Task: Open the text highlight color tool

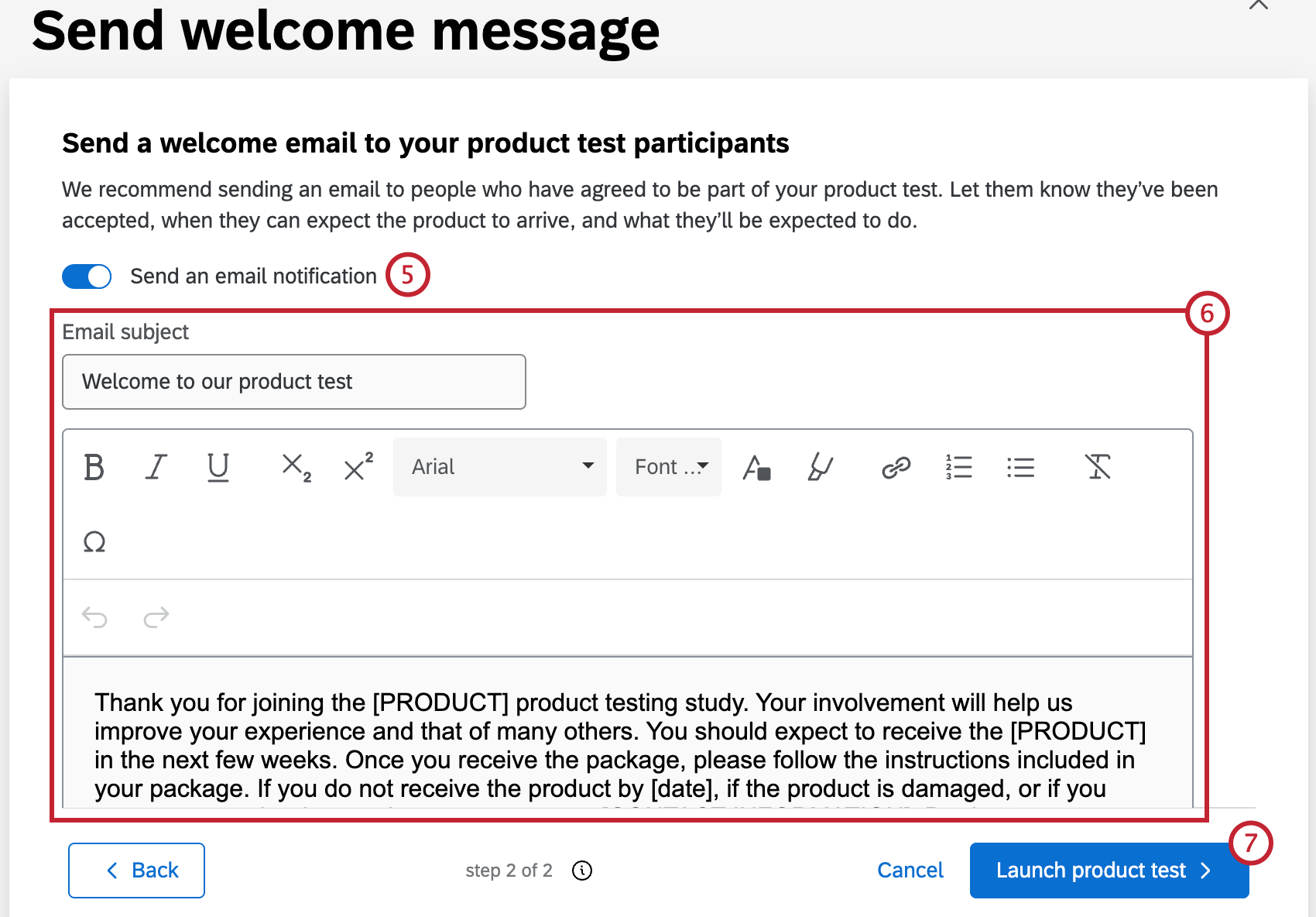Action: (x=820, y=466)
